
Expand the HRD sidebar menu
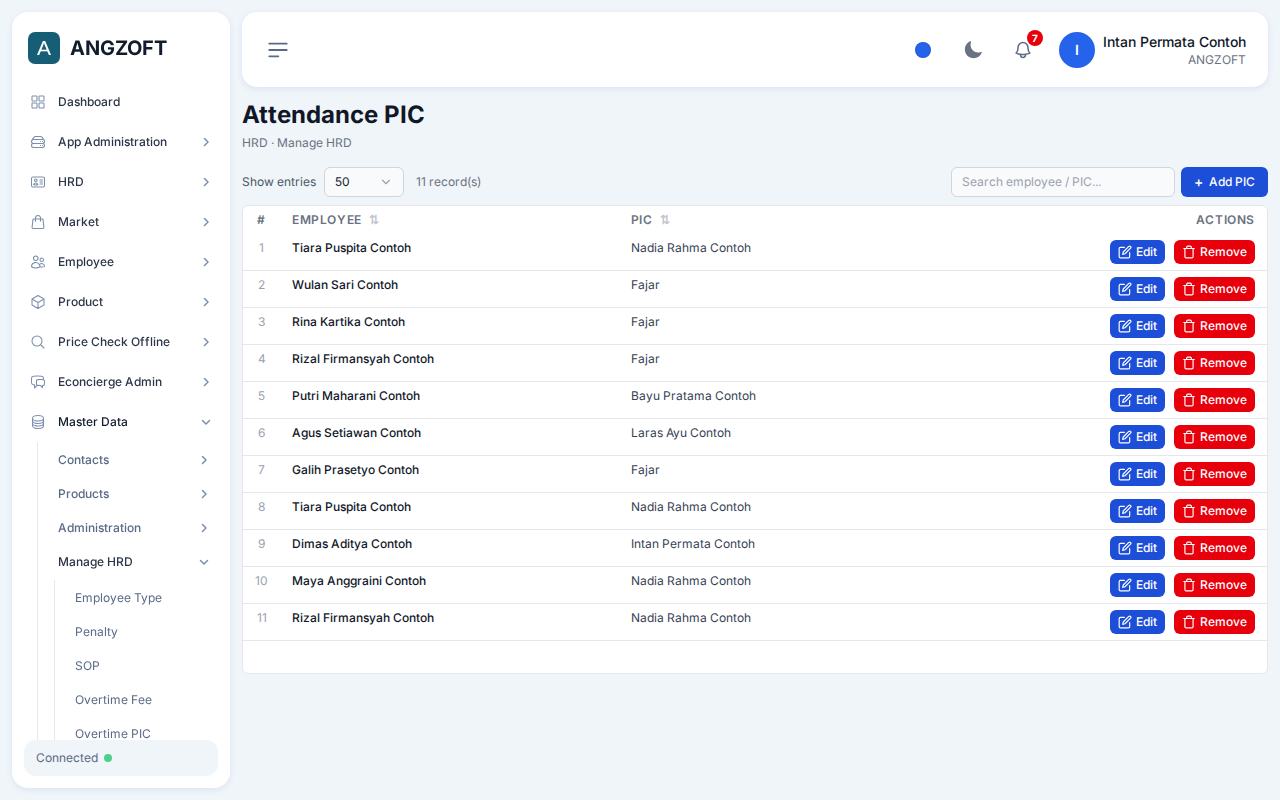[121, 182]
